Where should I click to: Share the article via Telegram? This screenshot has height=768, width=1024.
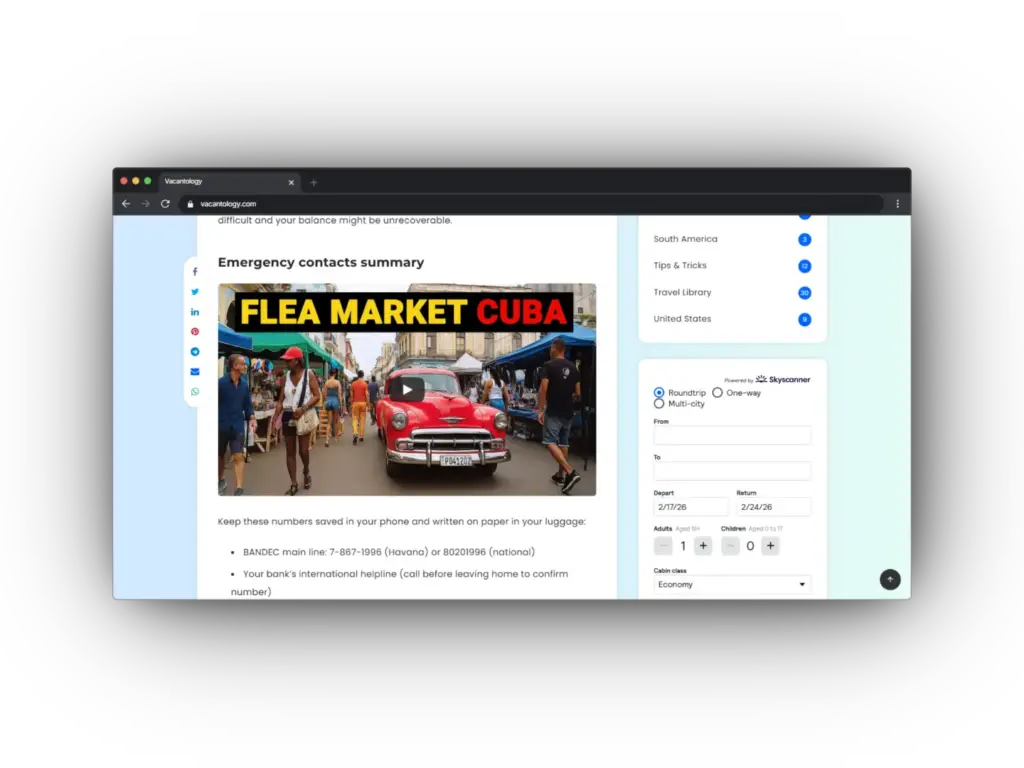[x=195, y=352]
